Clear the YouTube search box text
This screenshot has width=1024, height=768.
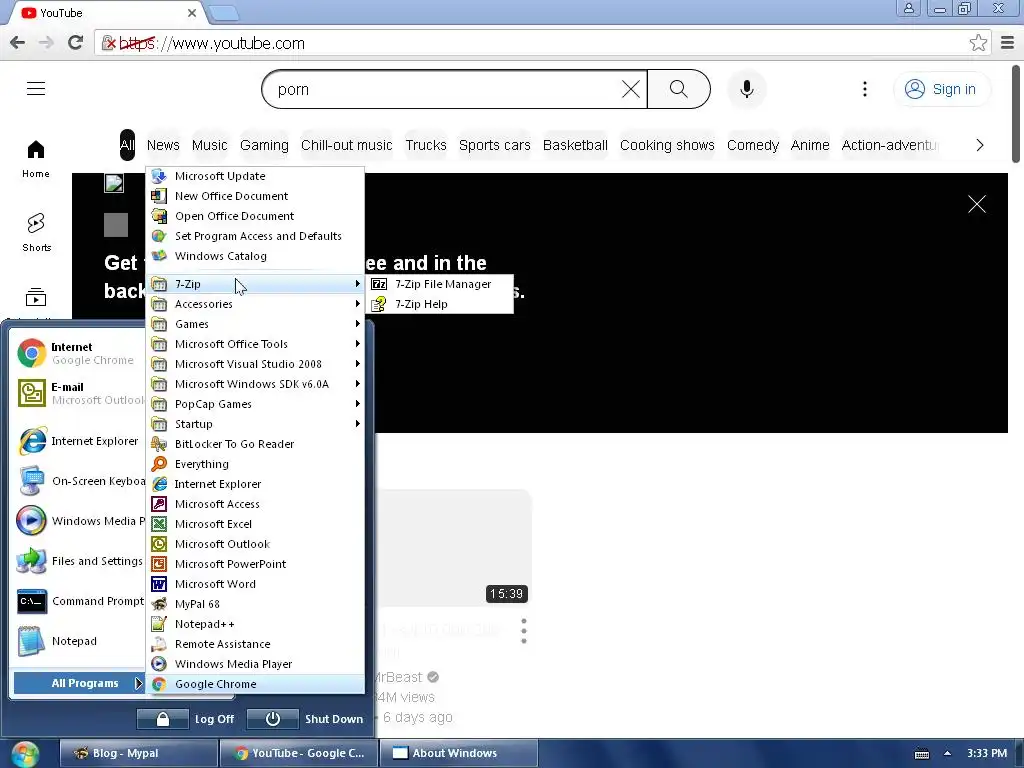click(x=630, y=89)
